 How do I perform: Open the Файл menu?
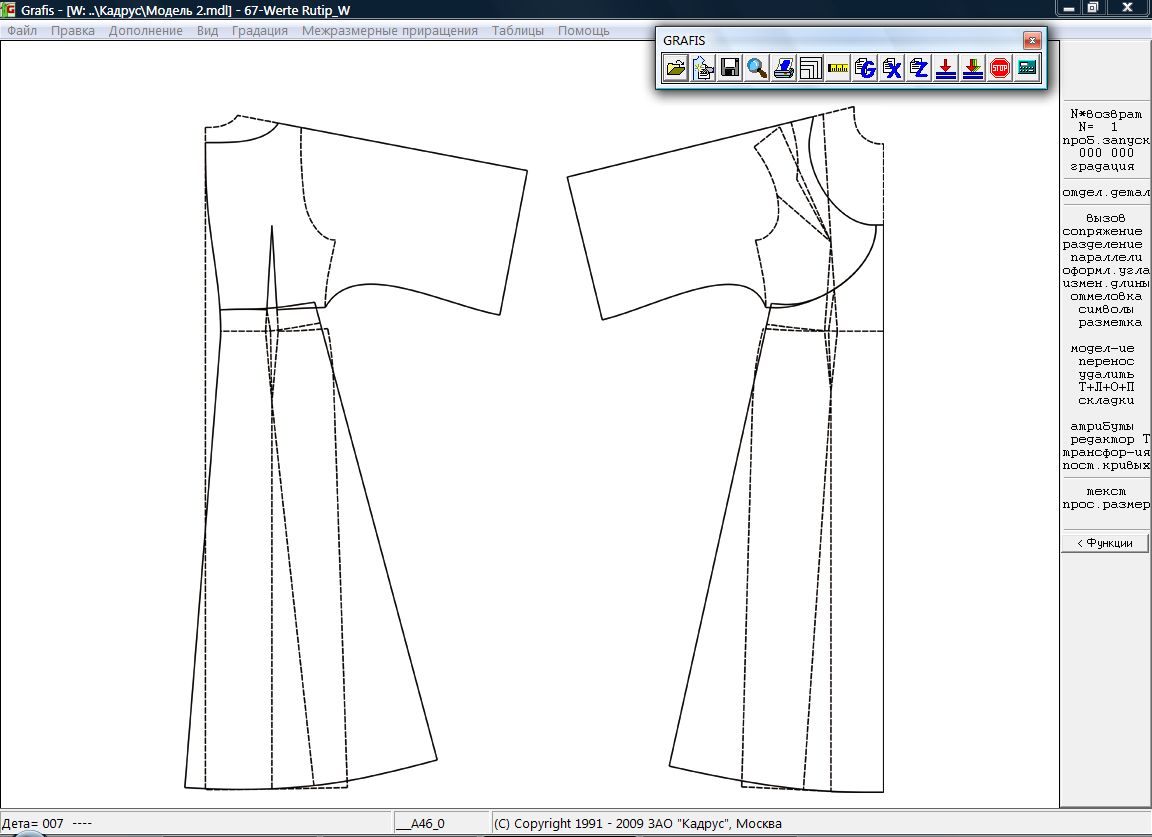(x=22, y=31)
